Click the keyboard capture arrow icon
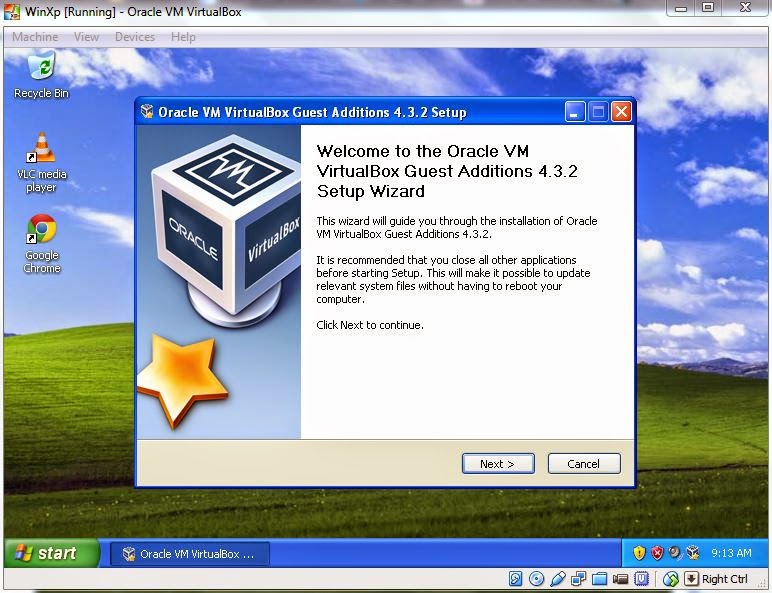 691,578
